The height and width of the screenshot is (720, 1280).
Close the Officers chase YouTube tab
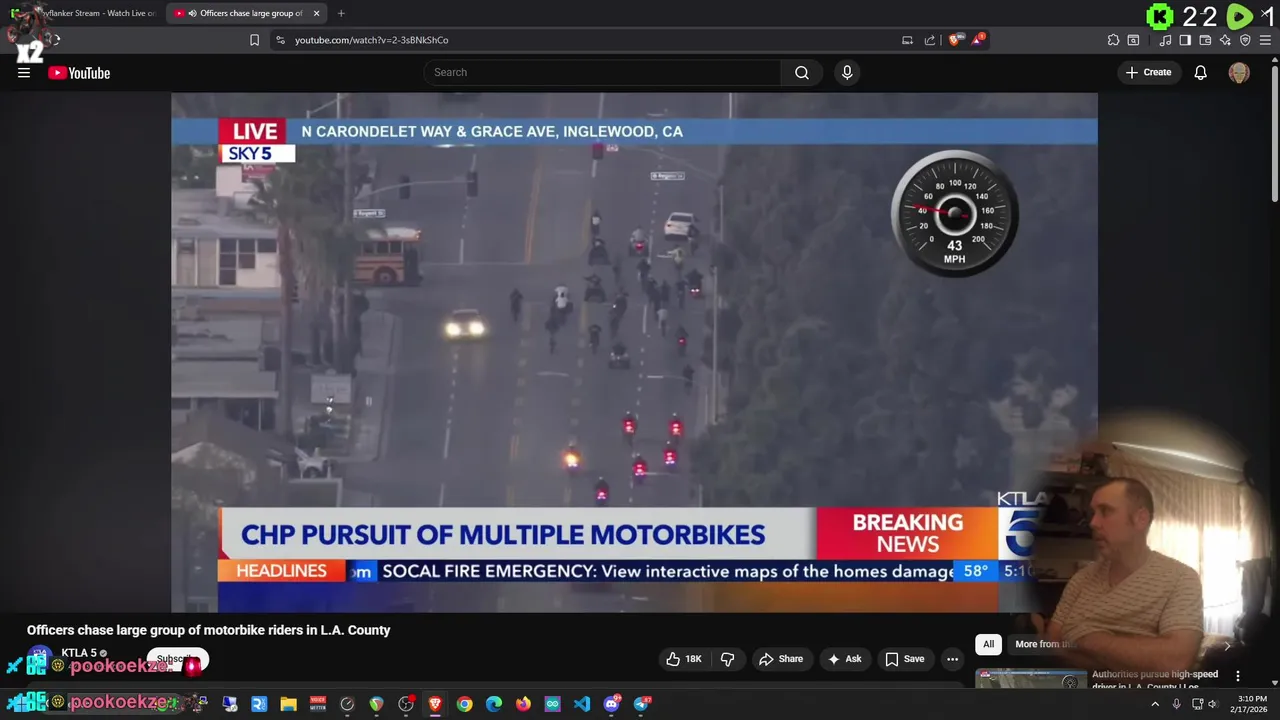coord(317,13)
